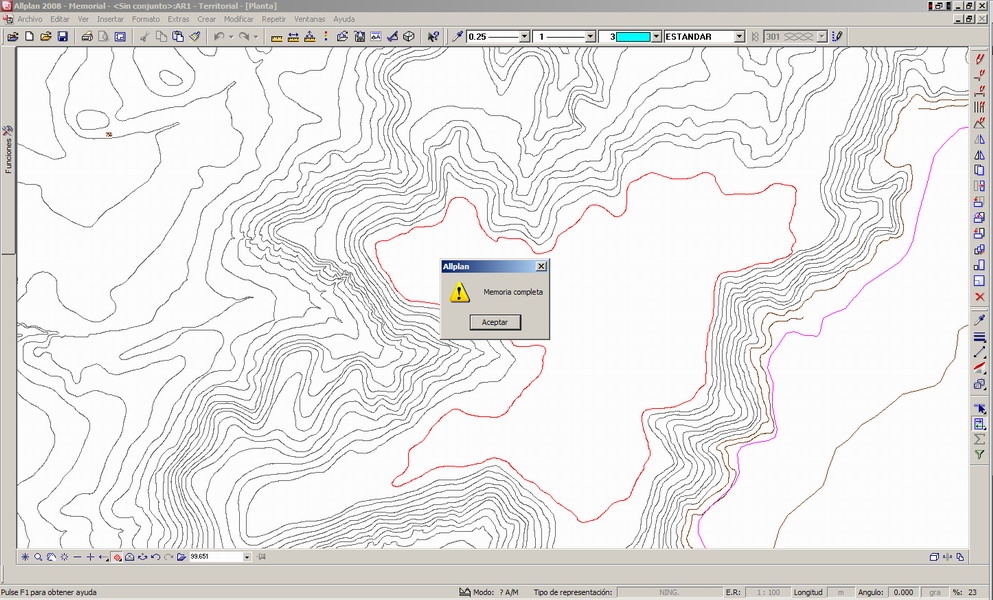
Task: Click the E.R. scale 1:100 field
Action: 768,592
